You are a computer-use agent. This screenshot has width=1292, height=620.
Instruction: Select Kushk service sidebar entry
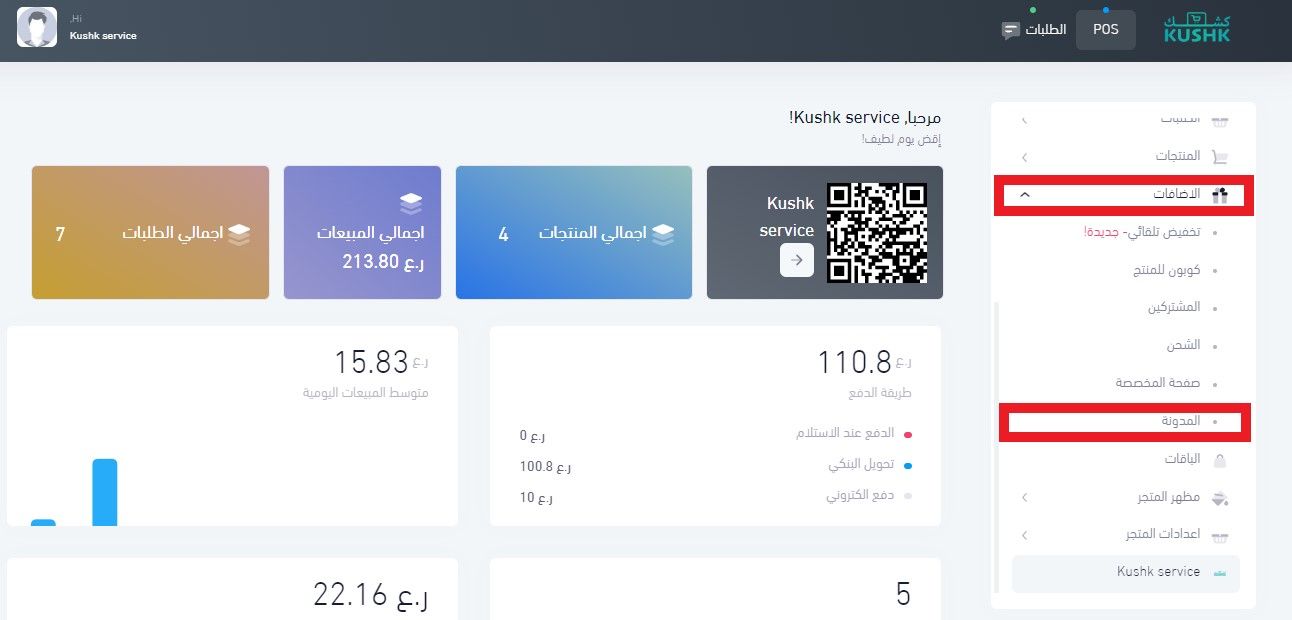[x=1126, y=574]
